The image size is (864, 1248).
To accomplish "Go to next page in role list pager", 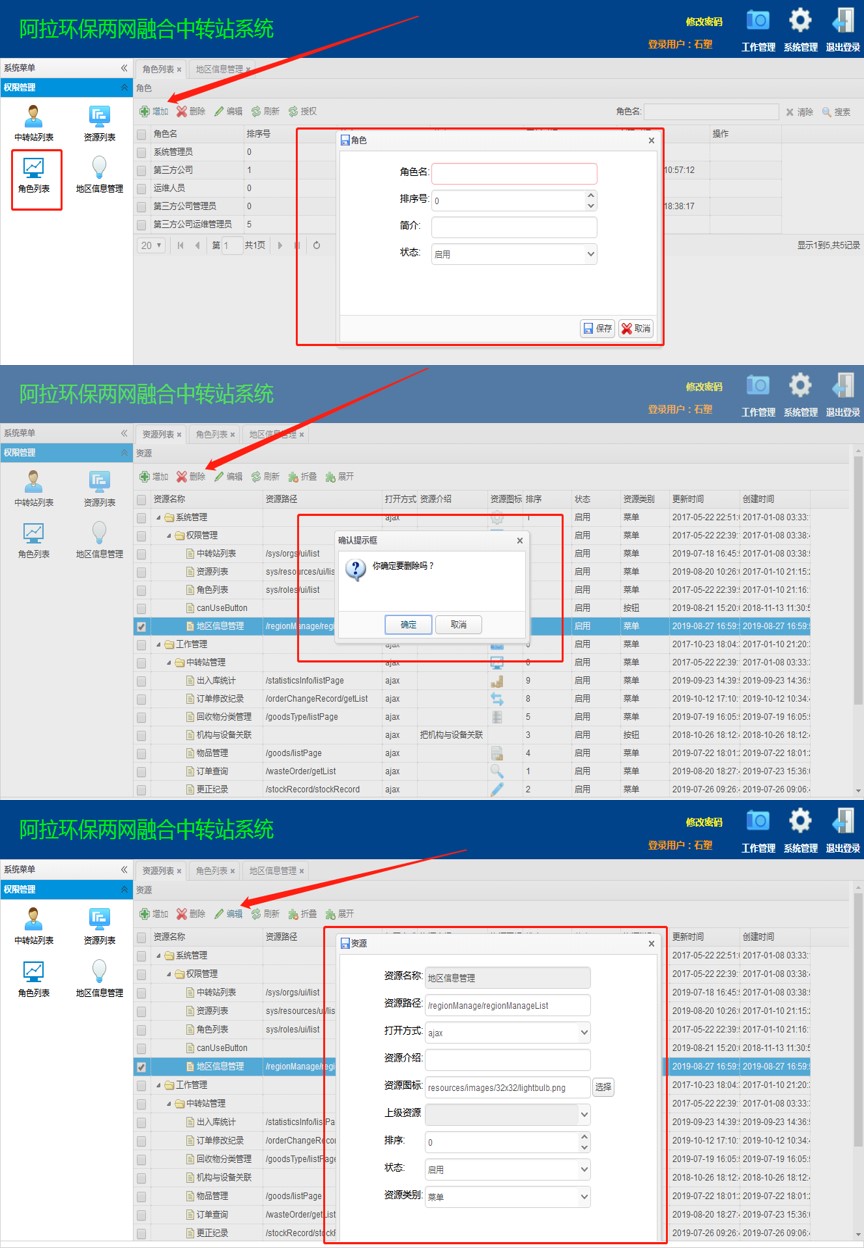I will (x=281, y=245).
